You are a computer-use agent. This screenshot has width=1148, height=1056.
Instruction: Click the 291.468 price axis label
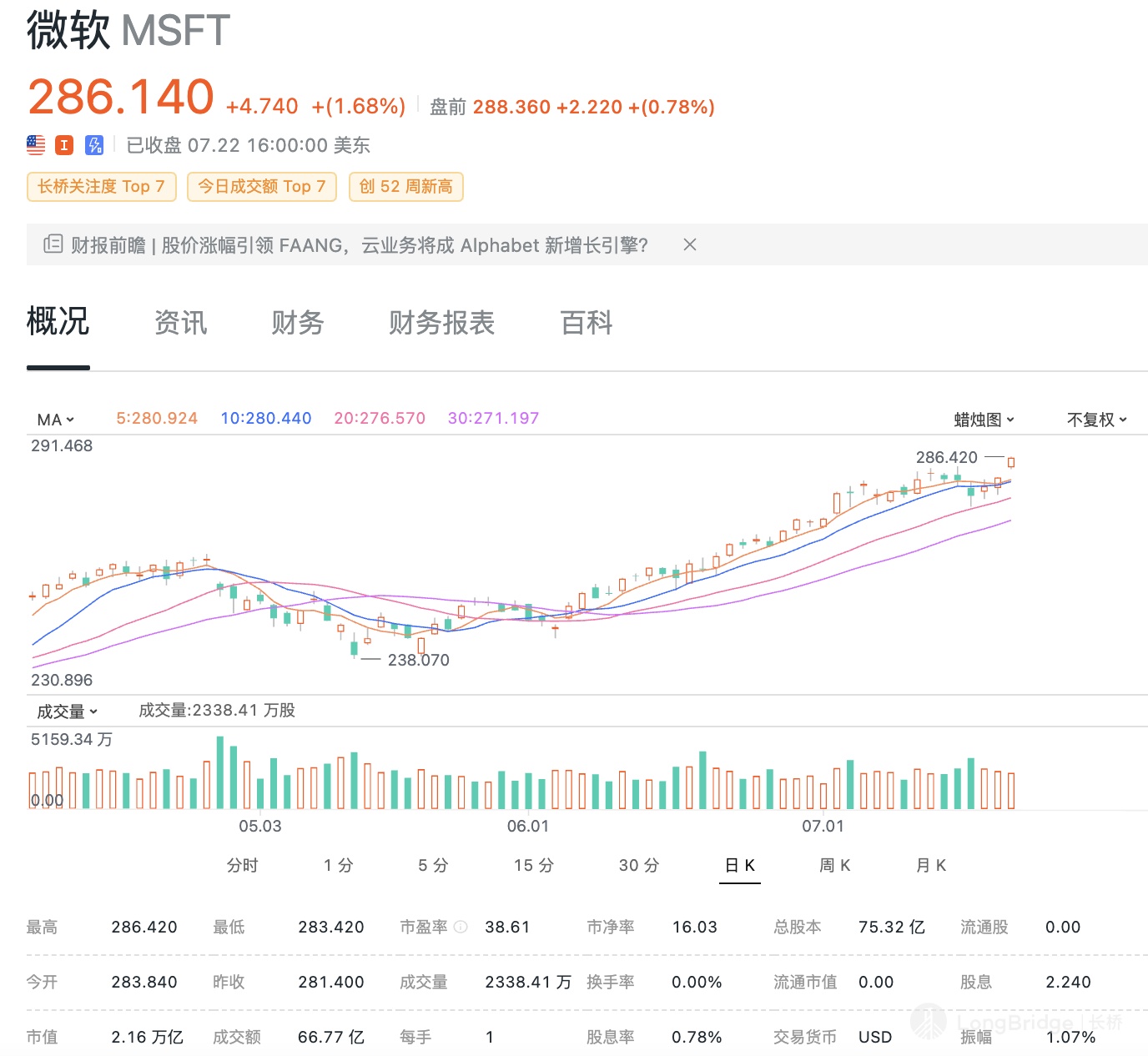62,445
